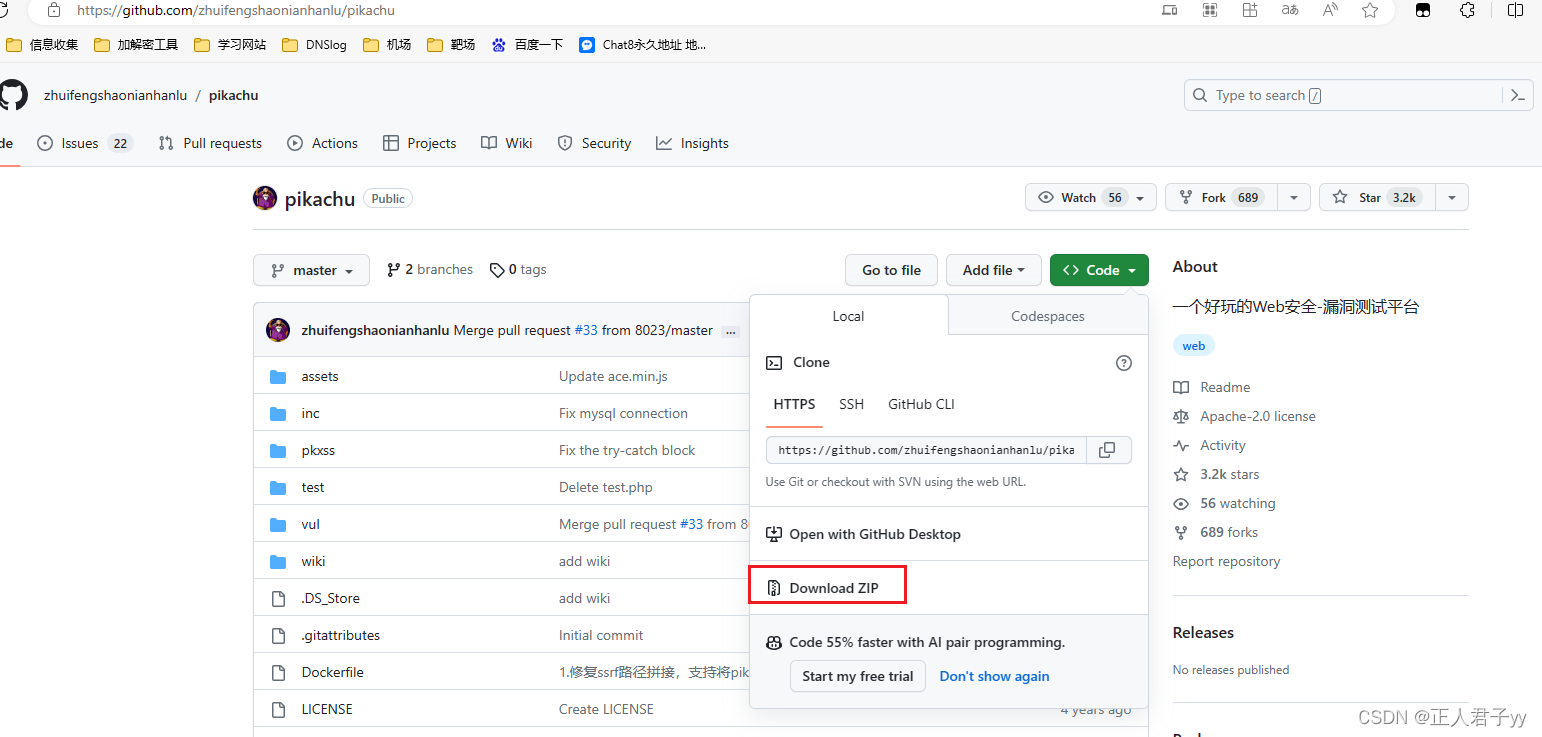The image size is (1542, 737).
Task: Open the pkxss folder
Action: tap(318, 451)
